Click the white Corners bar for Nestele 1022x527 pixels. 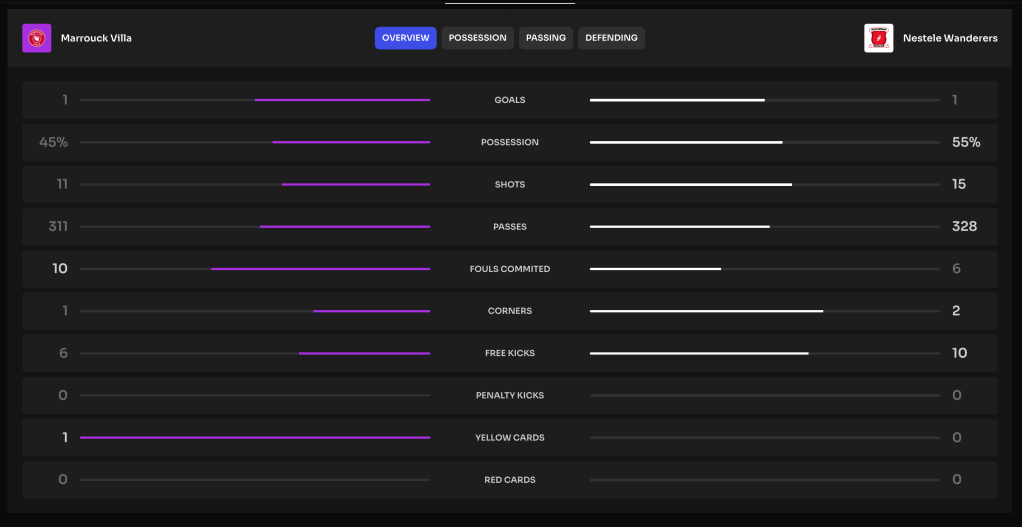[706, 311]
